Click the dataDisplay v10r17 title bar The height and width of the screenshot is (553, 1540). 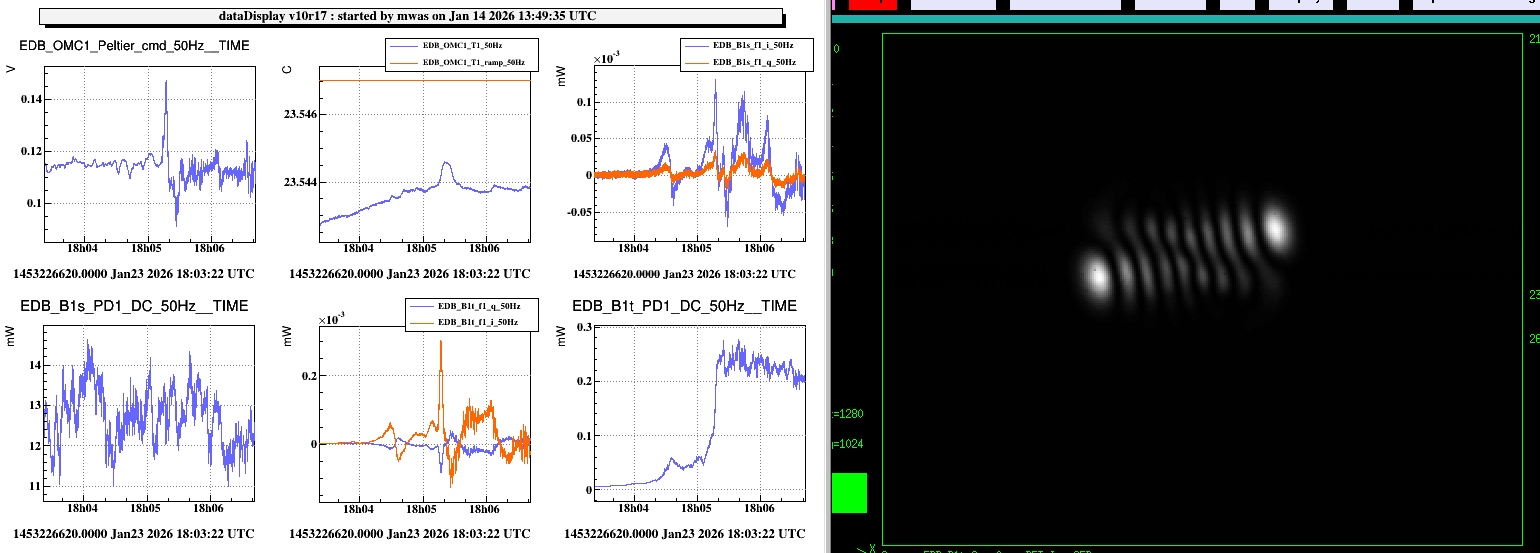(410, 16)
